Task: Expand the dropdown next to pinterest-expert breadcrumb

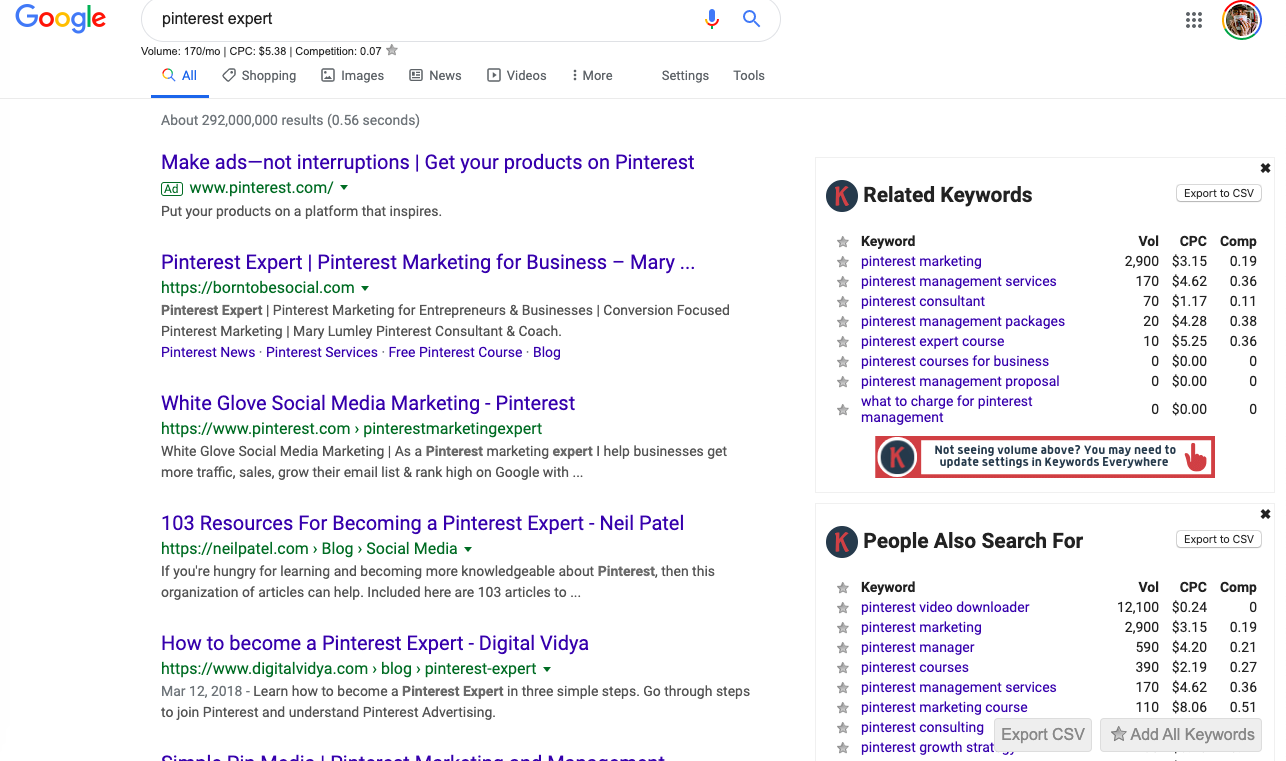Action: (x=547, y=668)
